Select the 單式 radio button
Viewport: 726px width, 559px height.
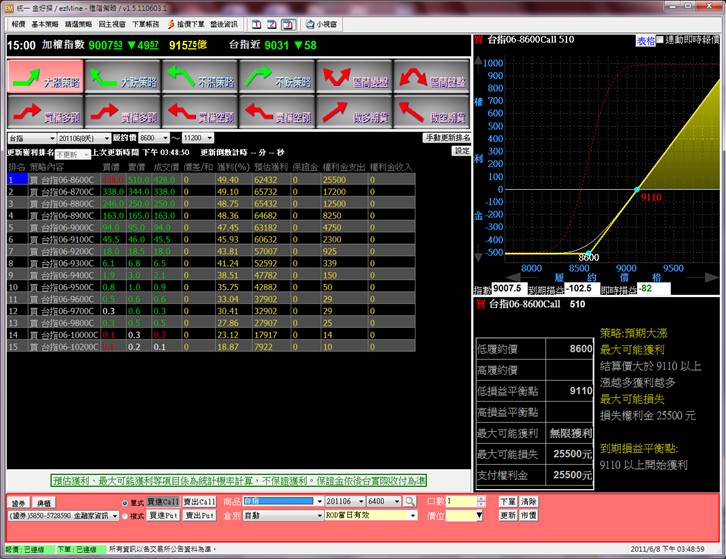click(123, 502)
